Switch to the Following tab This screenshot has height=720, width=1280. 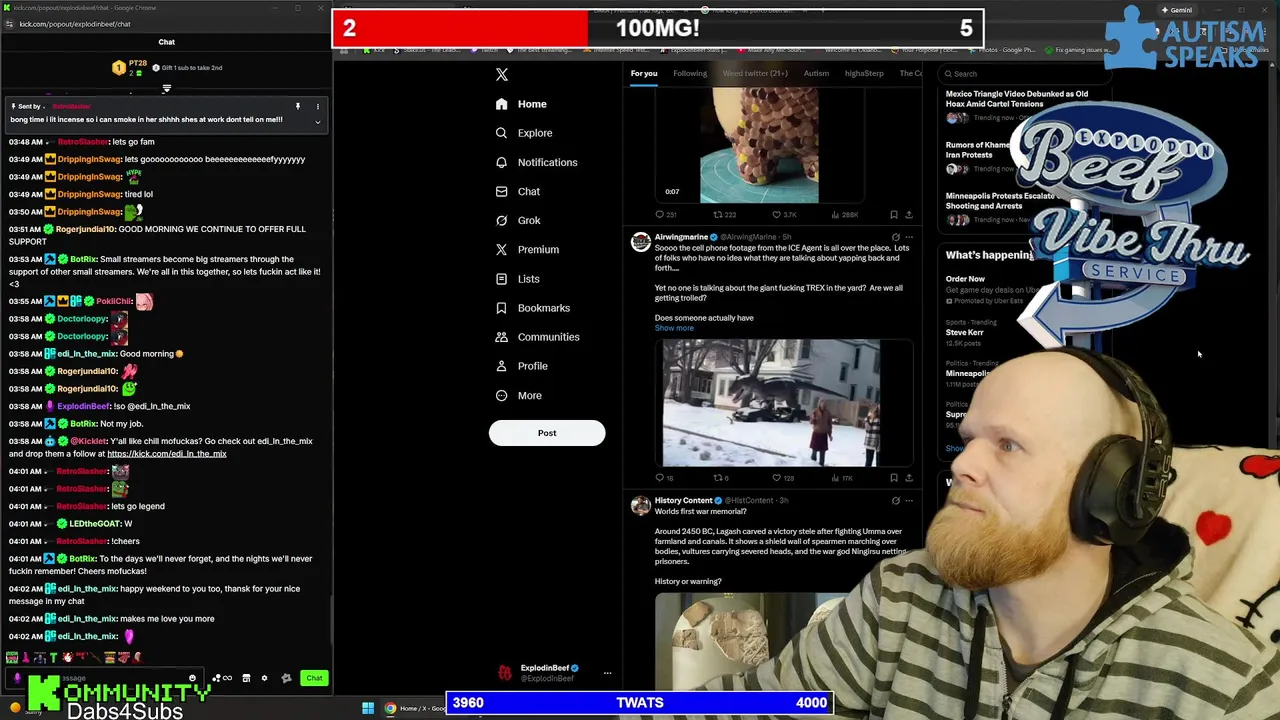tap(690, 73)
